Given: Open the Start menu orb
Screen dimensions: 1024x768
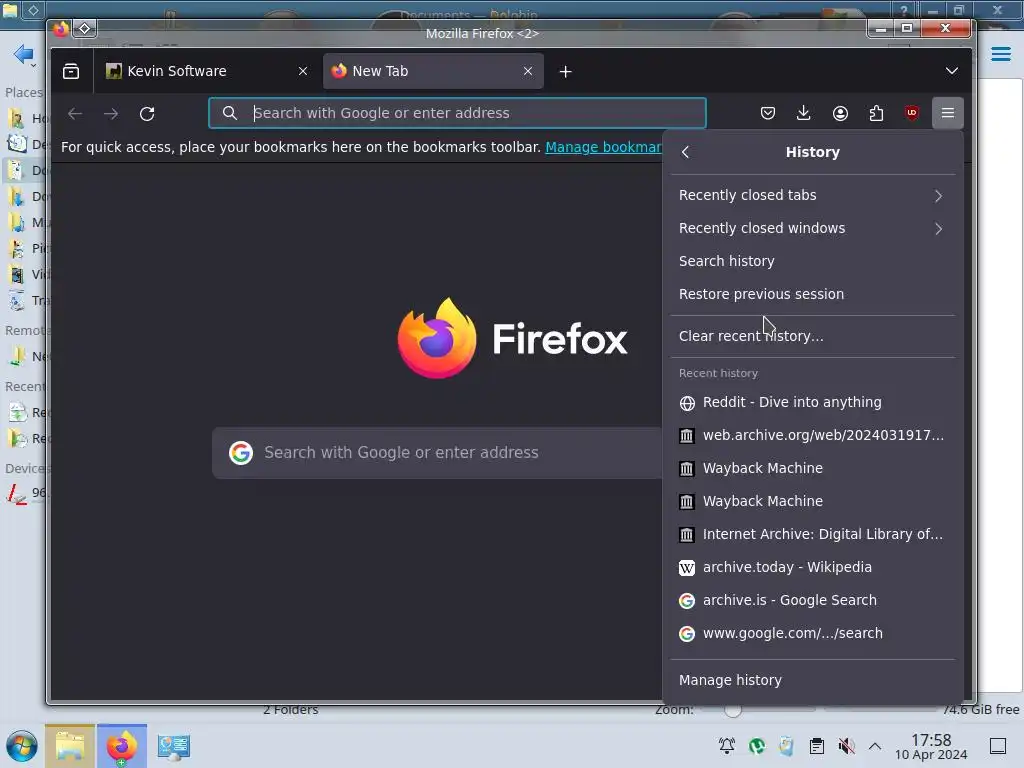Looking at the screenshot, I should [x=22, y=746].
